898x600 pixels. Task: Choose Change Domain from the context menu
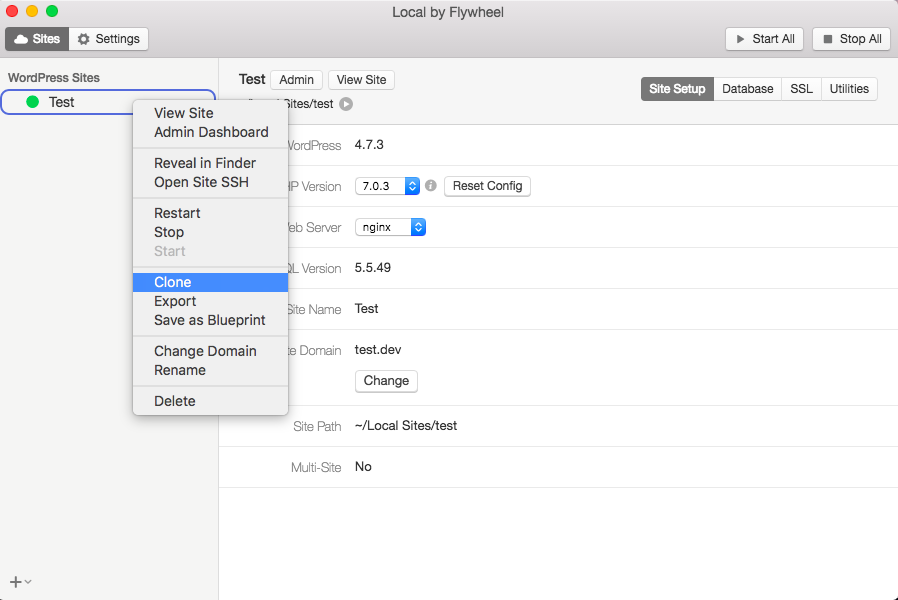pyautogui.click(x=210, y=351)
